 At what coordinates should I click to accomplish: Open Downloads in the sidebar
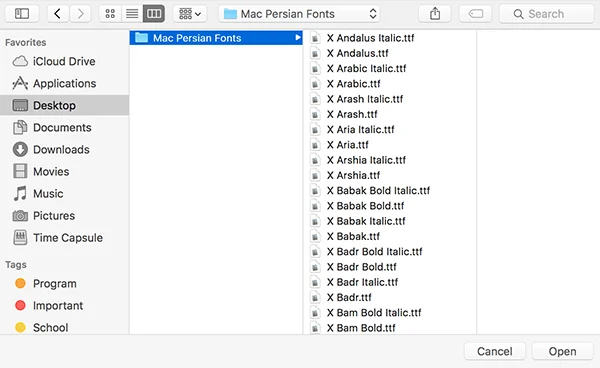pos(64,150)
